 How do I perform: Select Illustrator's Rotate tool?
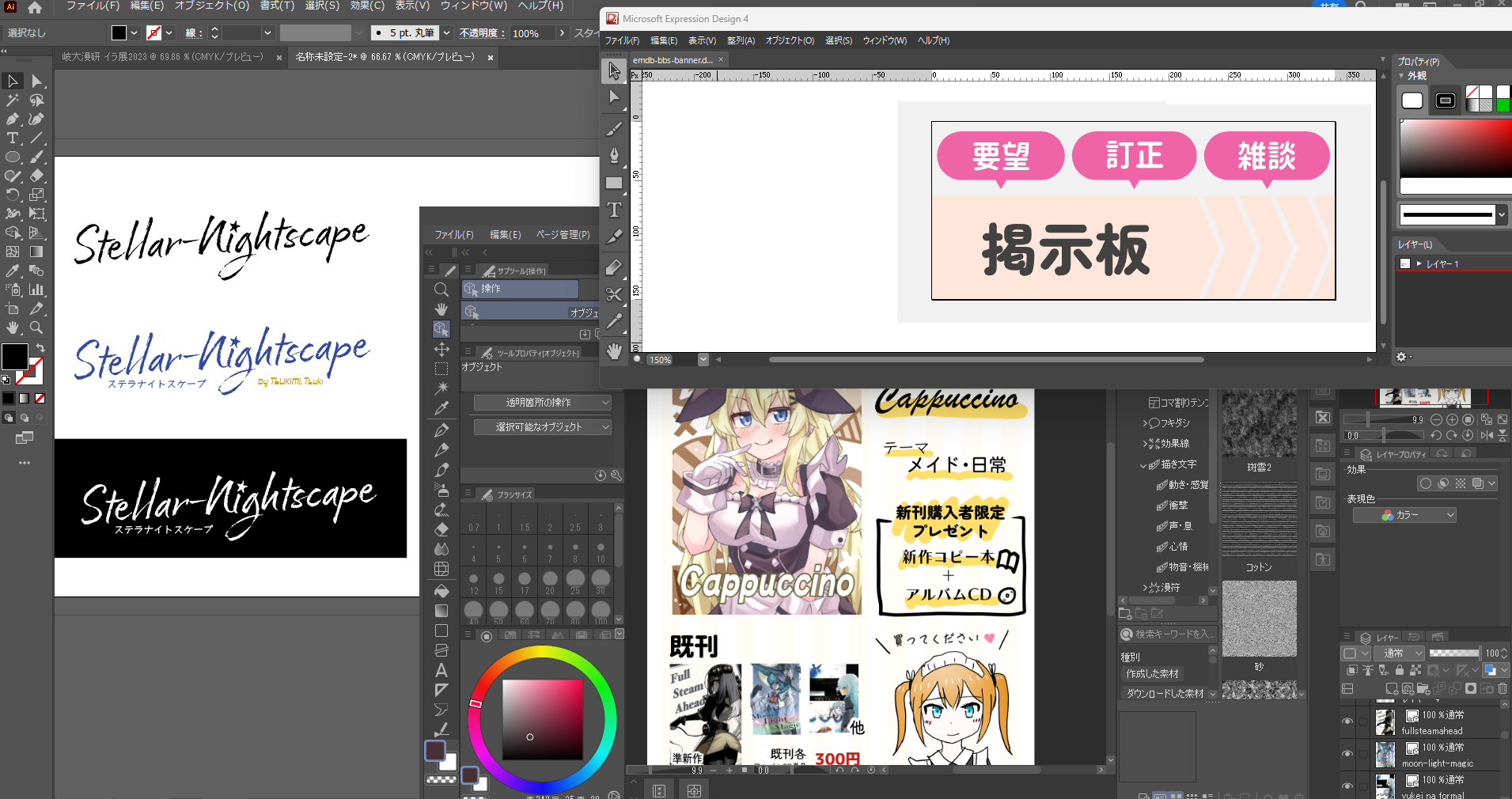(13, 195)
